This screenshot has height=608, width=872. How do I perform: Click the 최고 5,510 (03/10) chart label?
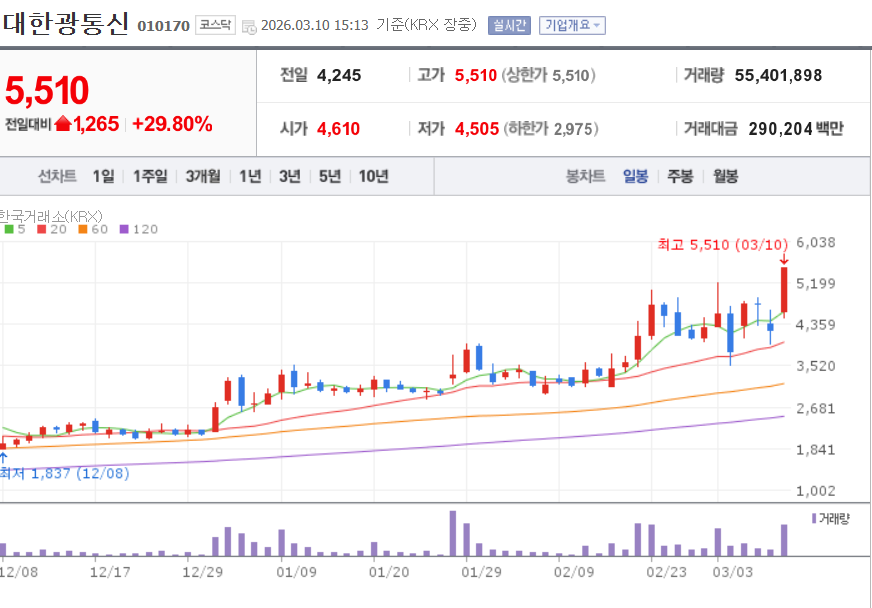pyautogui.click(x=722, y=244)
